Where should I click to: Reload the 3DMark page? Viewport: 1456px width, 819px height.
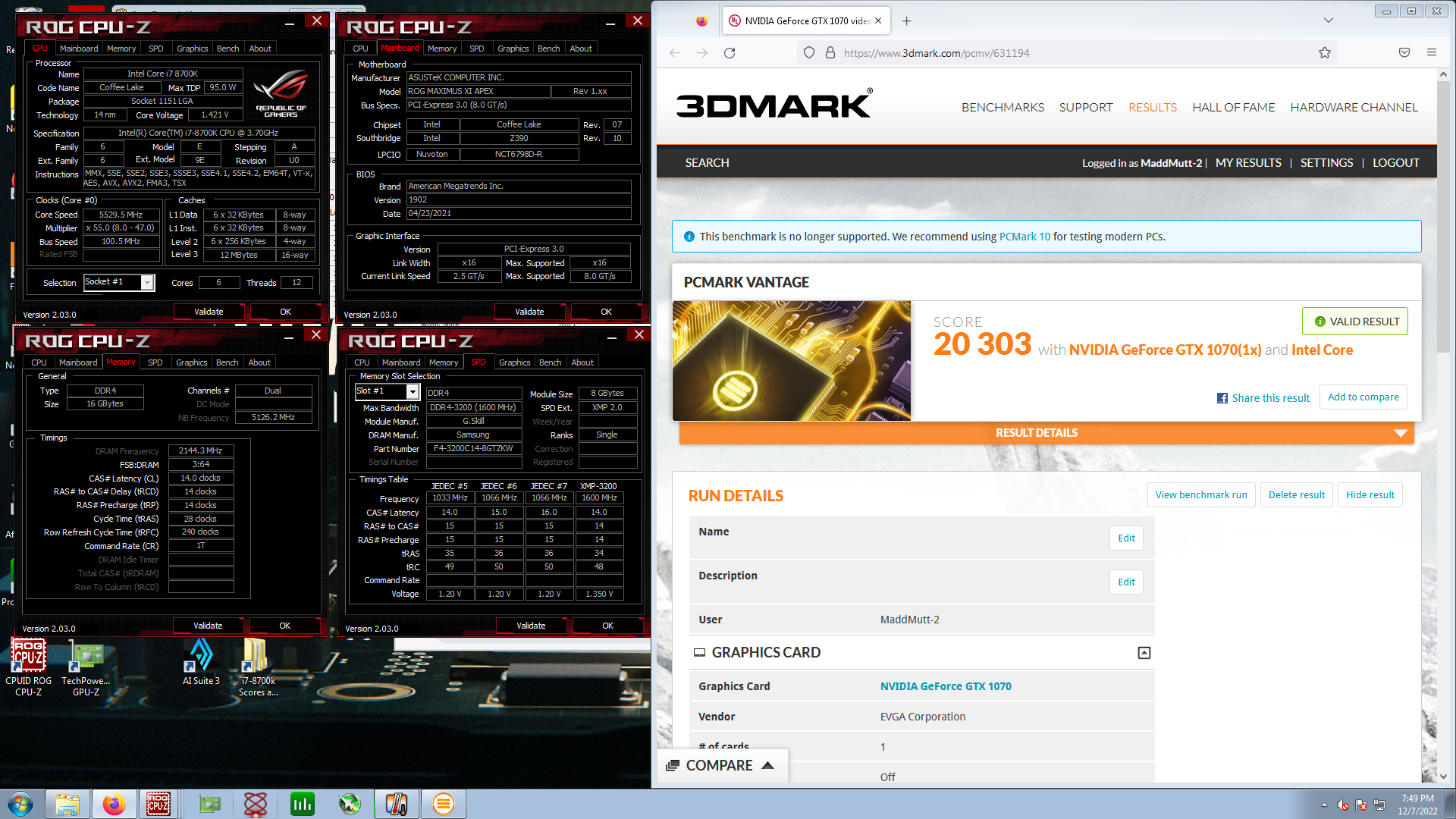(730, 52)
